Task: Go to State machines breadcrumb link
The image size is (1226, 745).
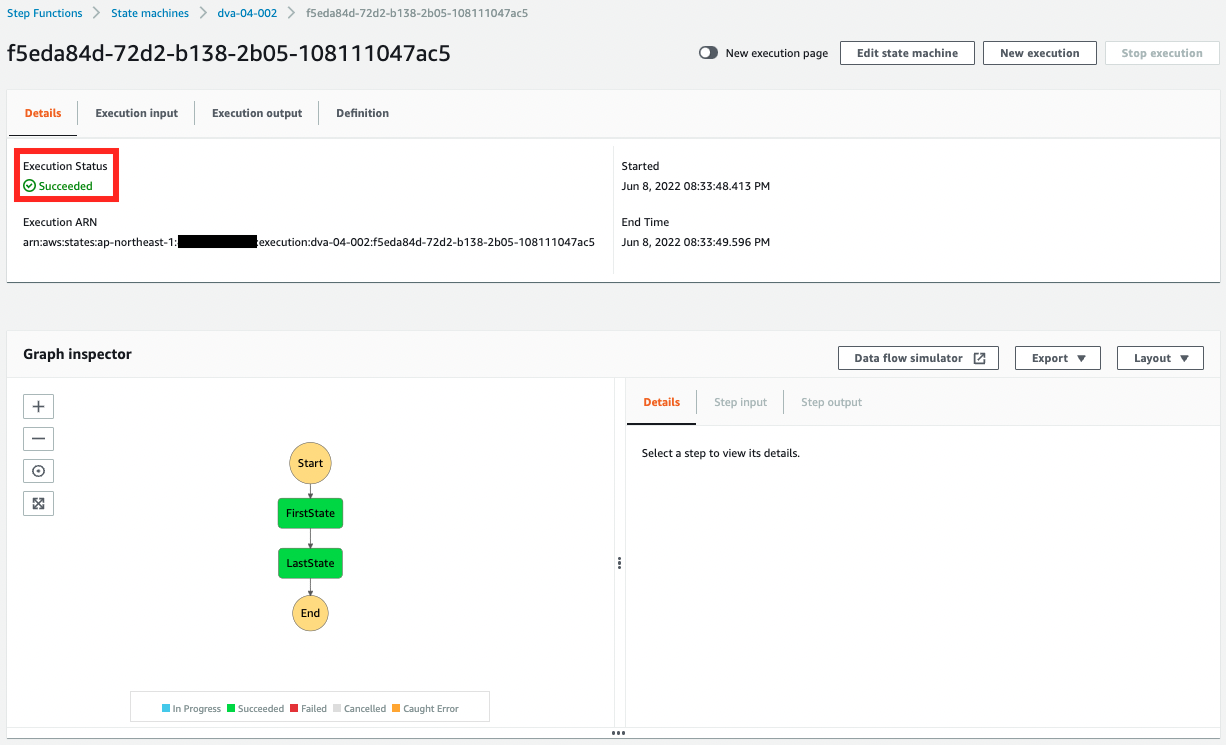Action: [150, 13]
